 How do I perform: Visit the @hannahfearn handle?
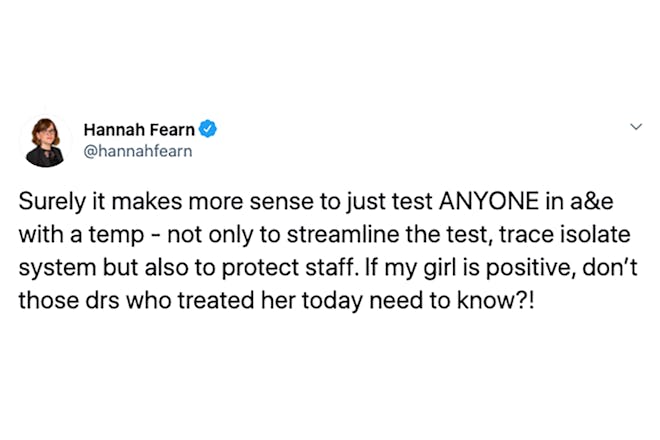138,151
